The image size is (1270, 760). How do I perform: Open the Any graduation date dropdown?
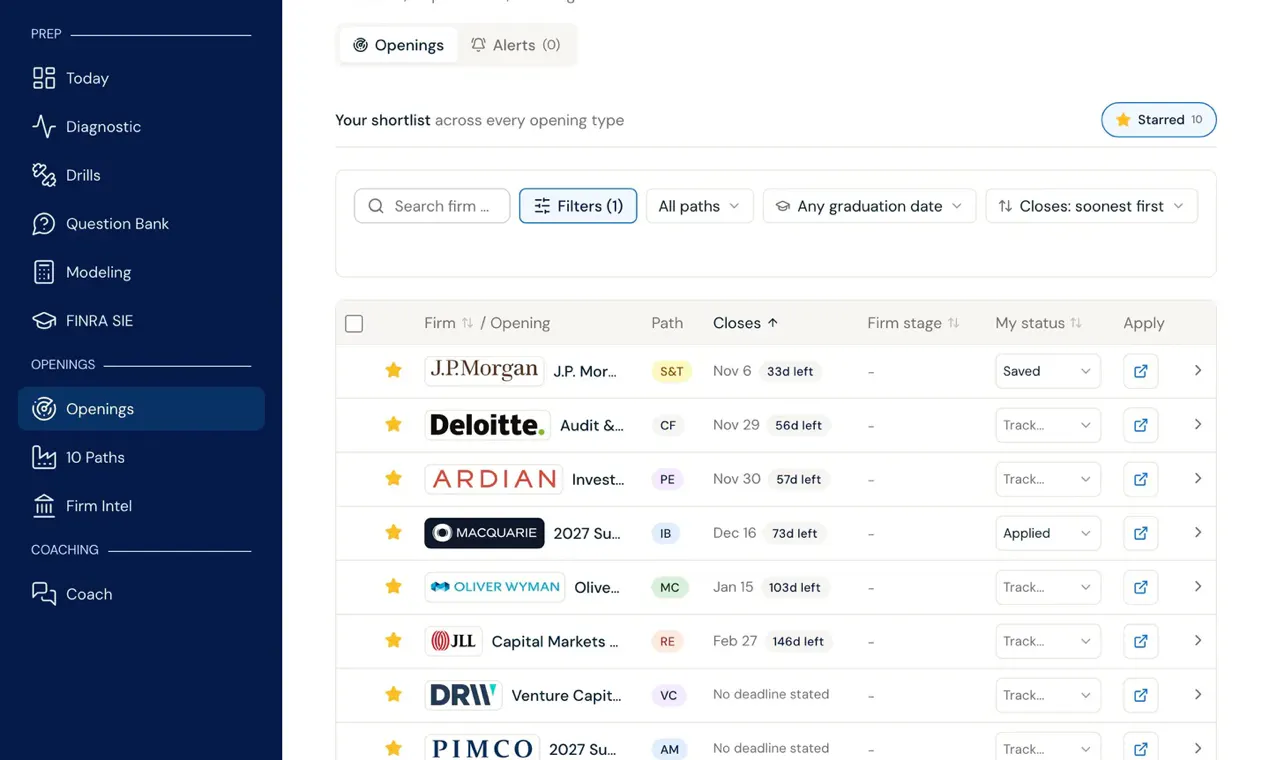point(870,206)
